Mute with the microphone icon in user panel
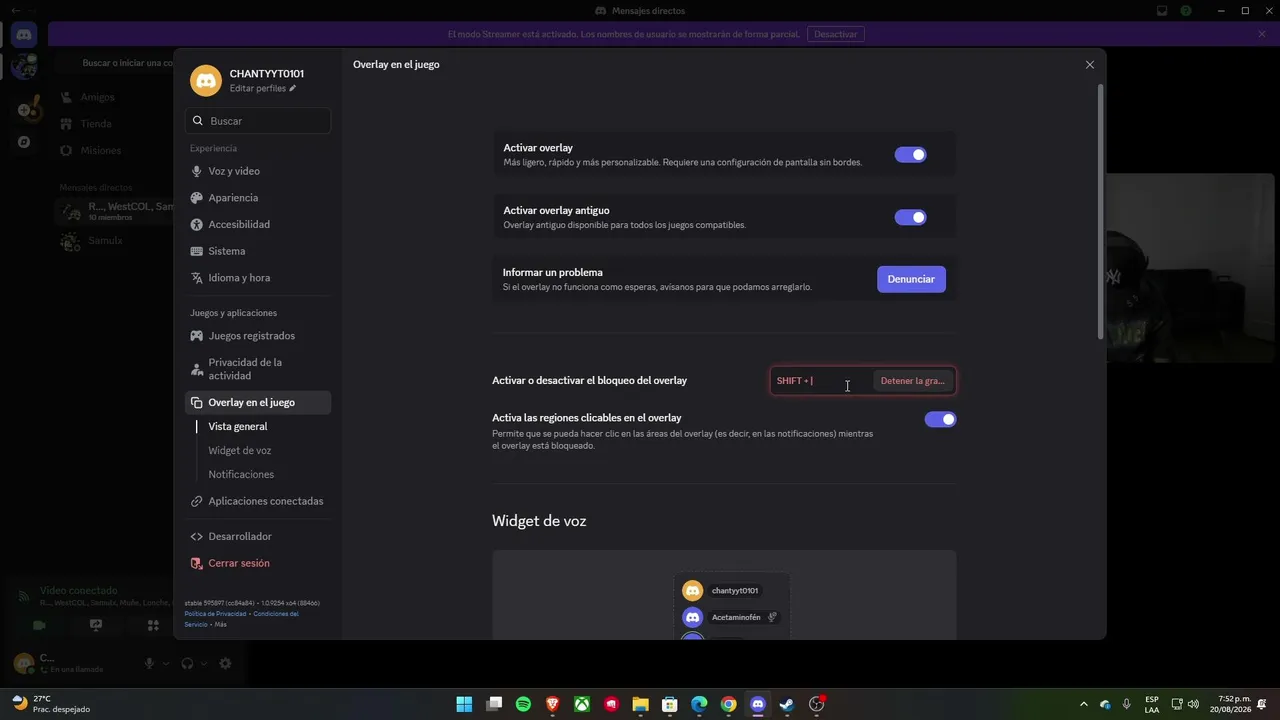 click(x=150, y=663)
